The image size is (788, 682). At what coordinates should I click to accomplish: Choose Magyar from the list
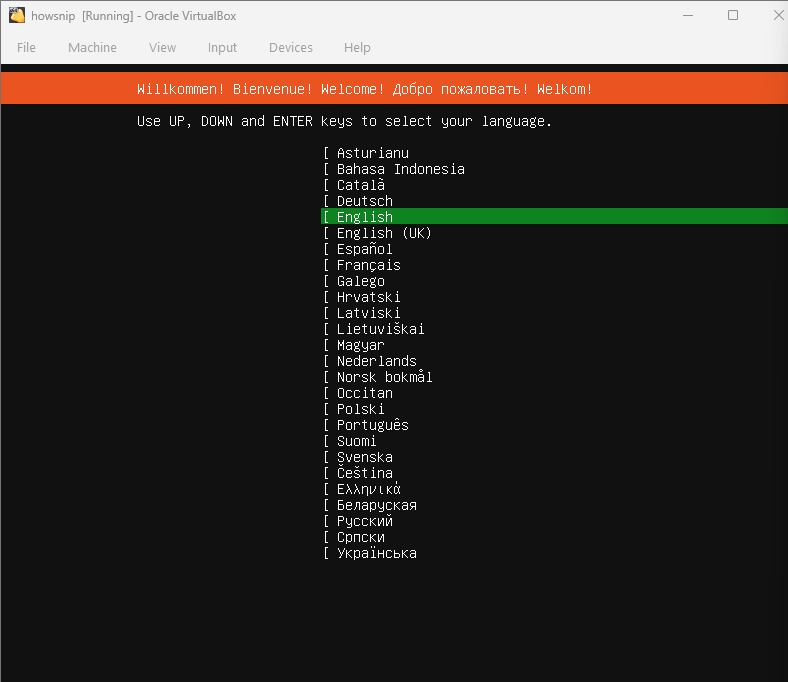[x=361, y=345]
